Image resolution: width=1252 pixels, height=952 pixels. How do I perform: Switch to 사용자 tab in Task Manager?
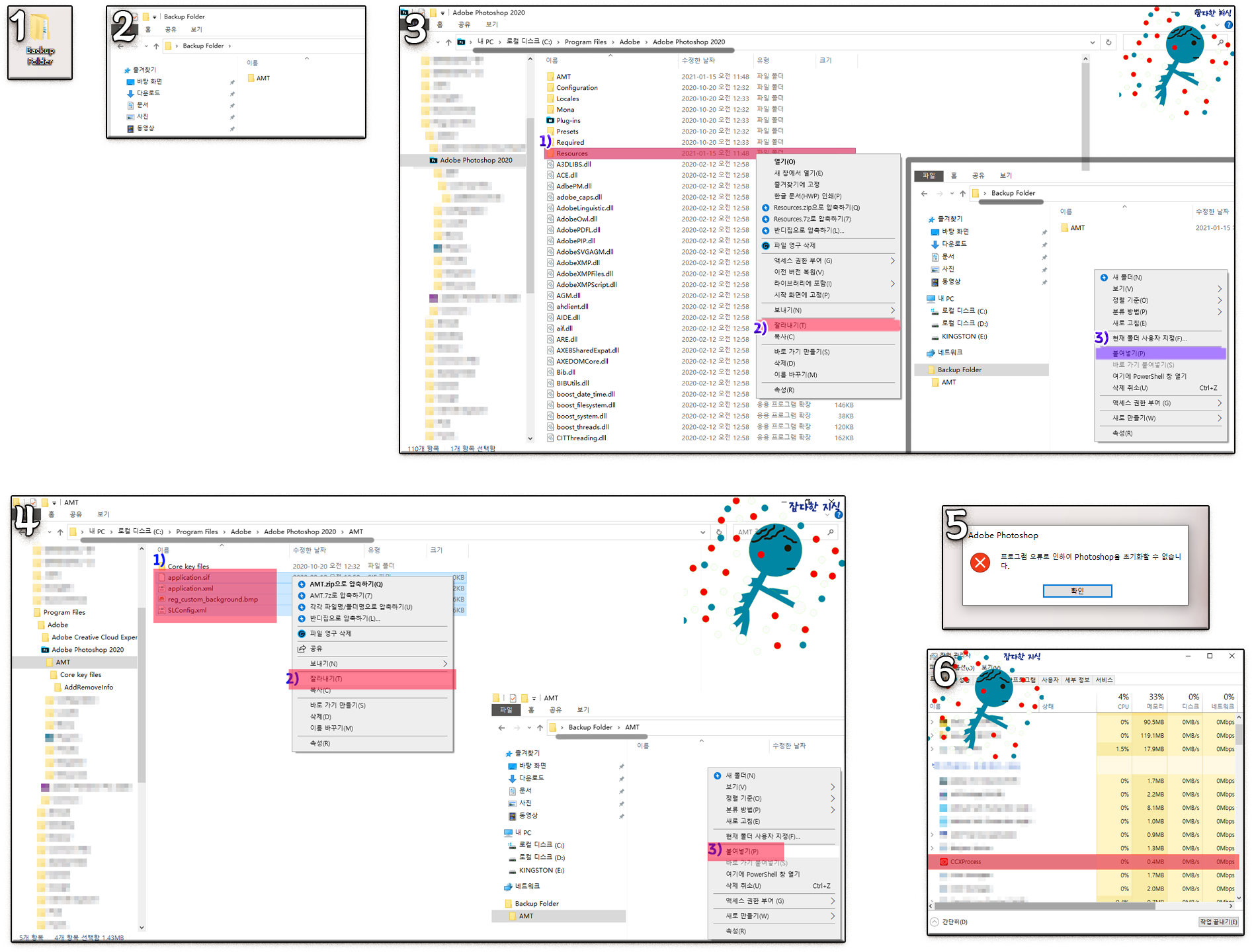pyautogui.click(x=1050, y=680)
